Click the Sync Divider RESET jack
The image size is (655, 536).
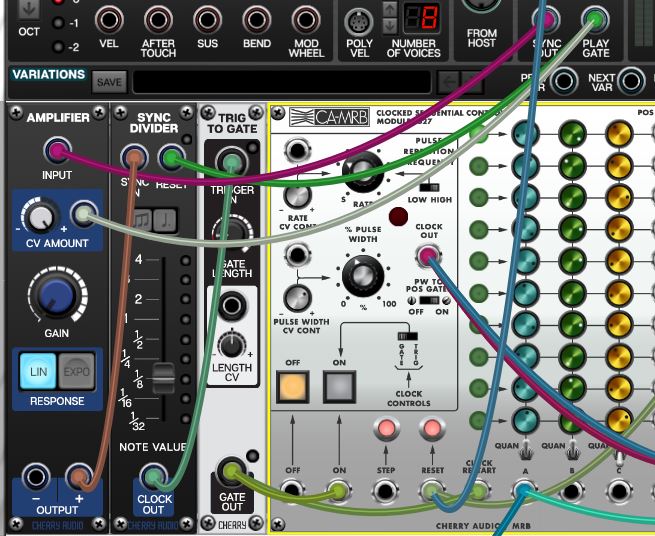(x=171, y=157)
